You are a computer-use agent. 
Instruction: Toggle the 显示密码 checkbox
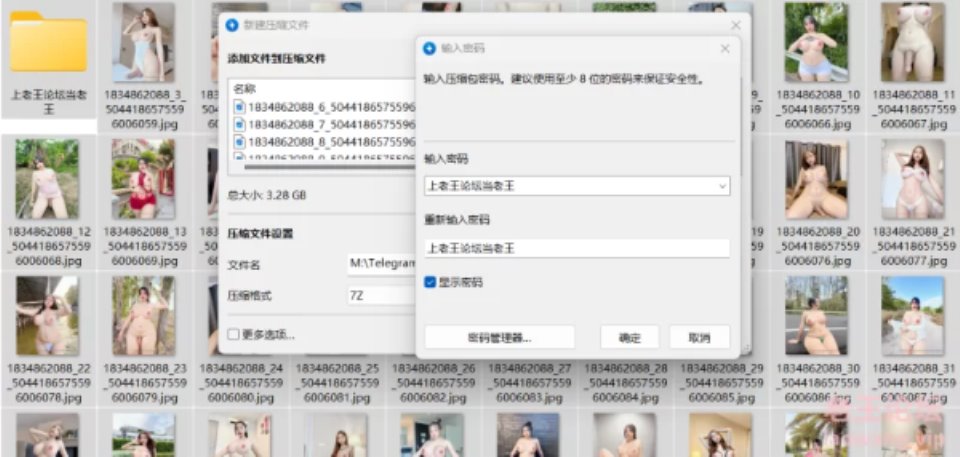coord(430,282)
